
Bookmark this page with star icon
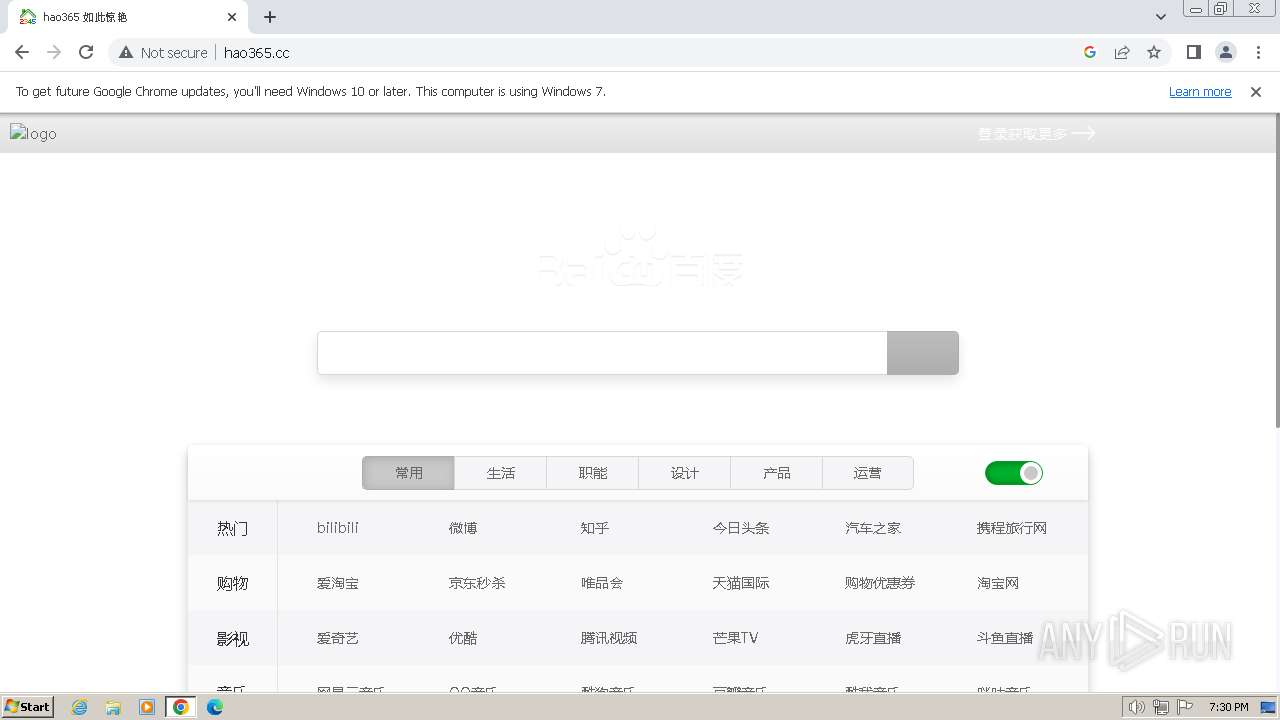(x=1154, y=52)
